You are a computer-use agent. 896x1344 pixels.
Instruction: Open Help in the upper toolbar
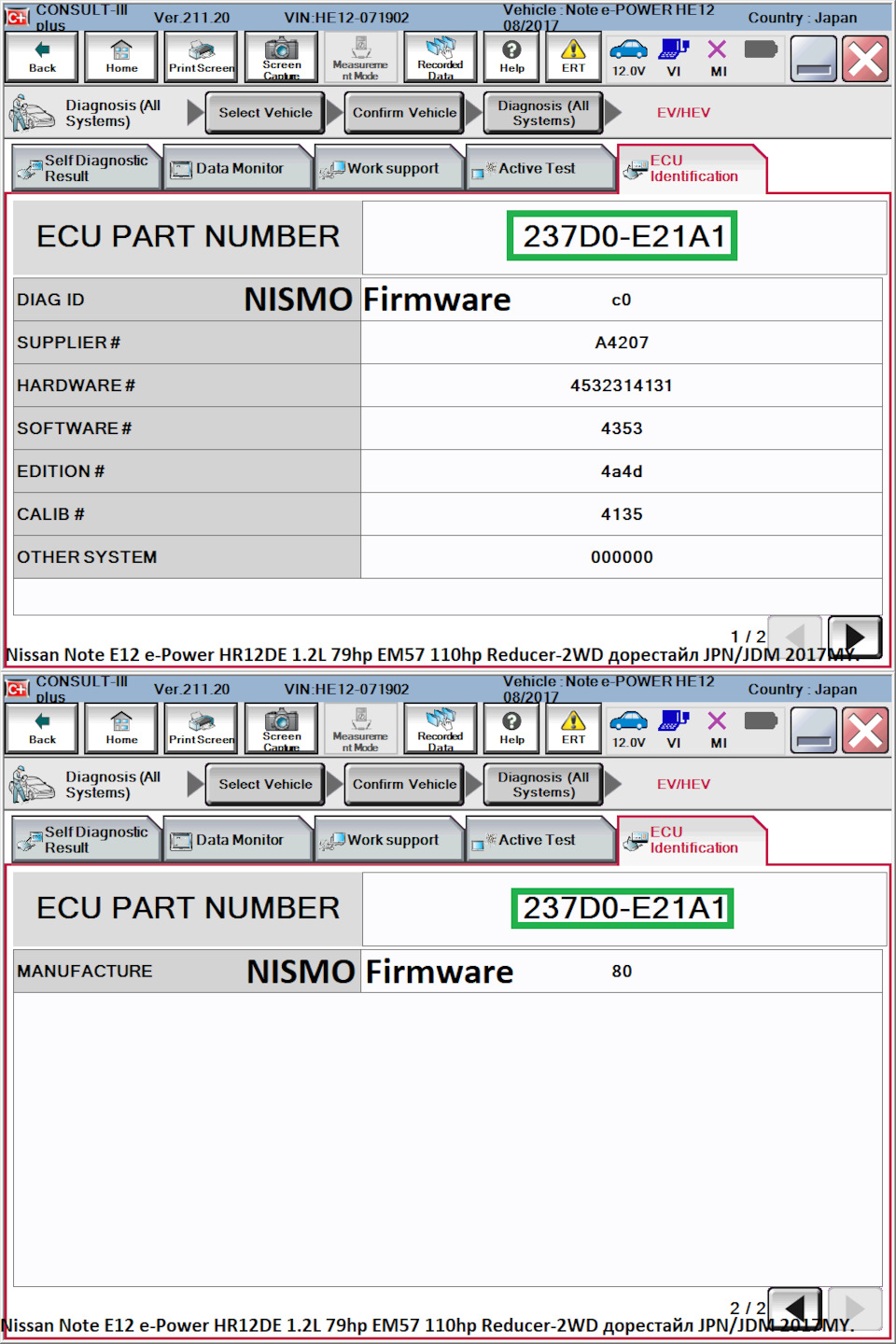(511, 57)
